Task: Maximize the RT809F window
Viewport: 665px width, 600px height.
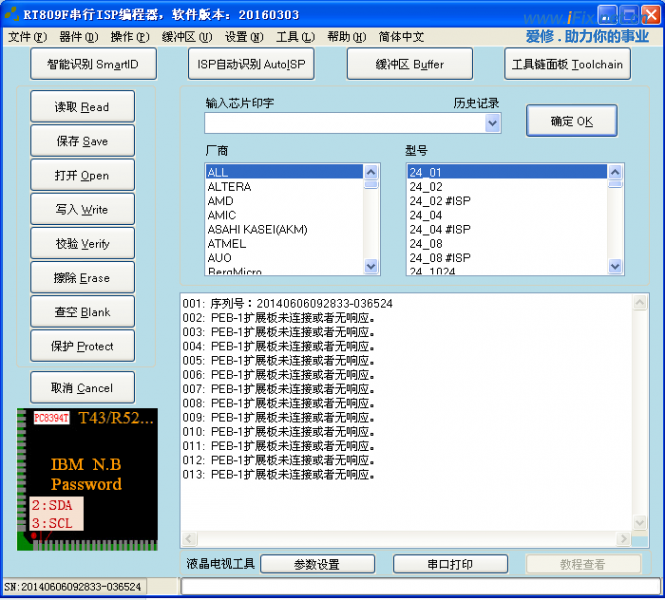Action: click(629, 15)
